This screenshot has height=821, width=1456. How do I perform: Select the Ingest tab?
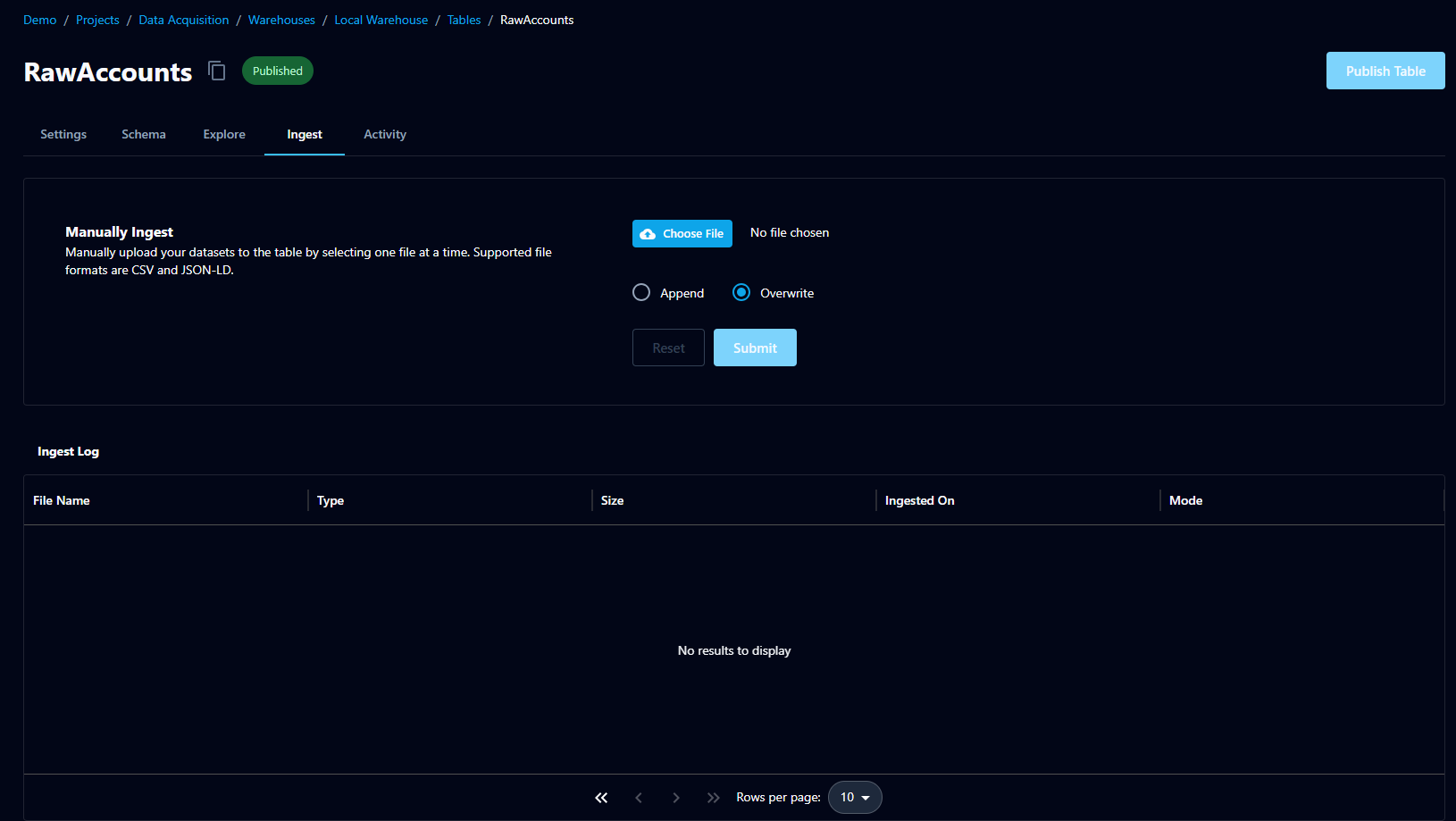(305, 134)
